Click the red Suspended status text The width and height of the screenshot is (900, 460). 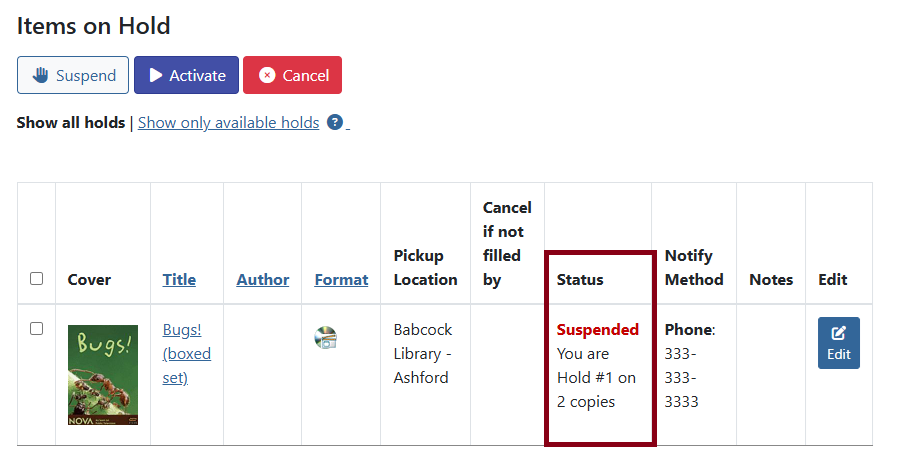[x=597, y=330]
